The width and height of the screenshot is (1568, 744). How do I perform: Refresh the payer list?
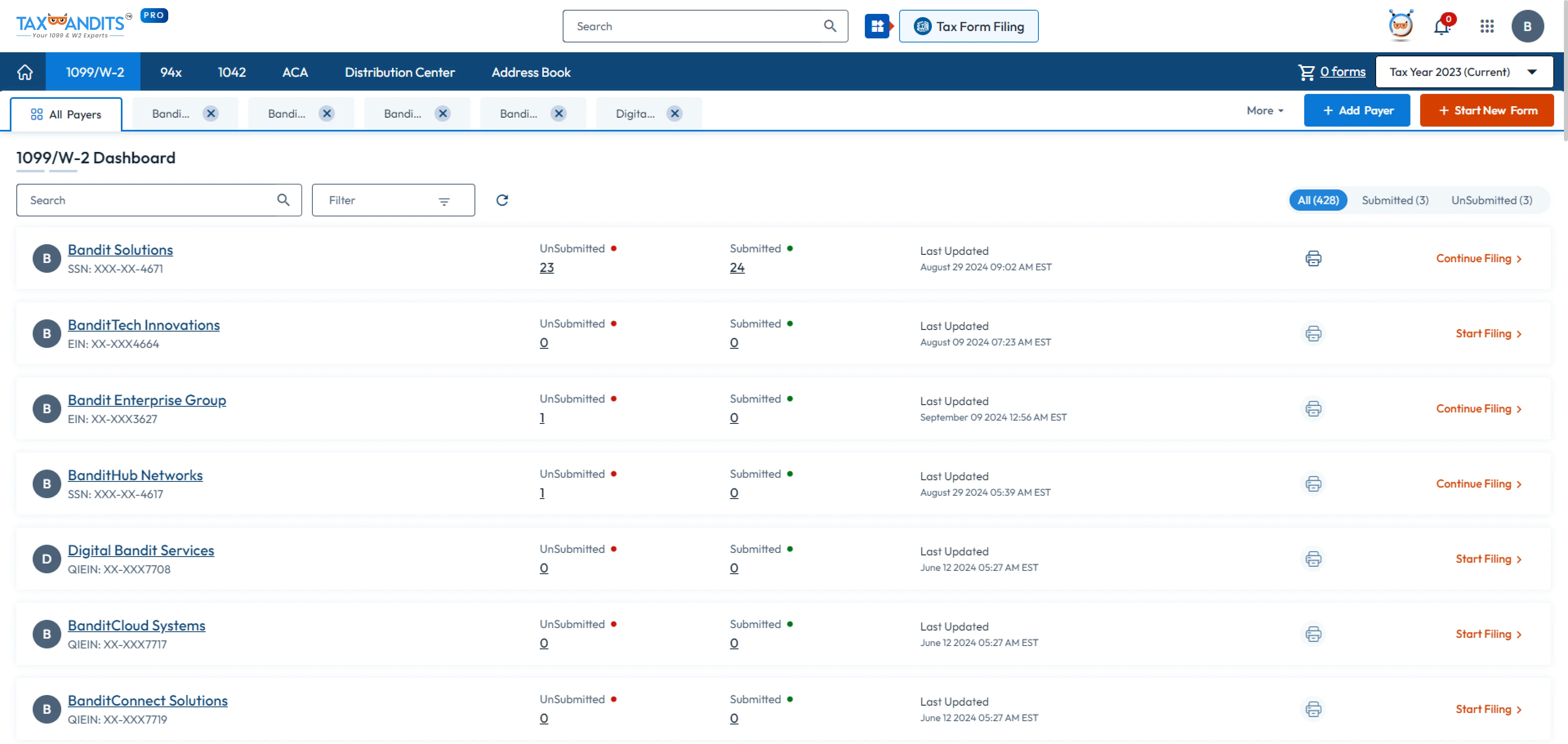501,200
